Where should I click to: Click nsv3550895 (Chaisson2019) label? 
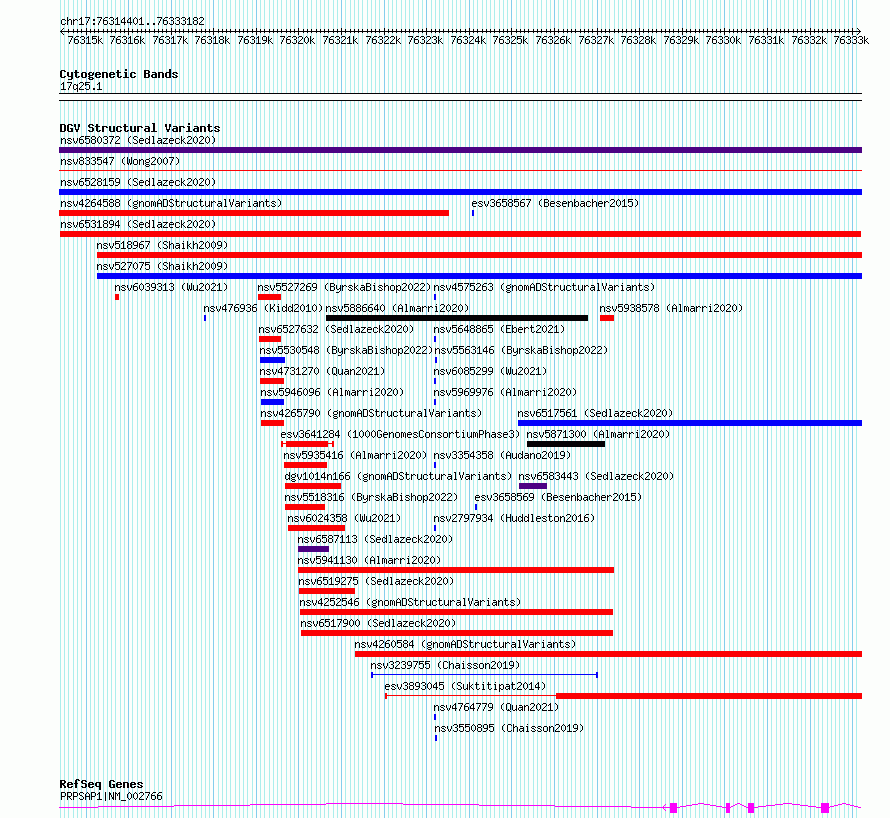509,728
